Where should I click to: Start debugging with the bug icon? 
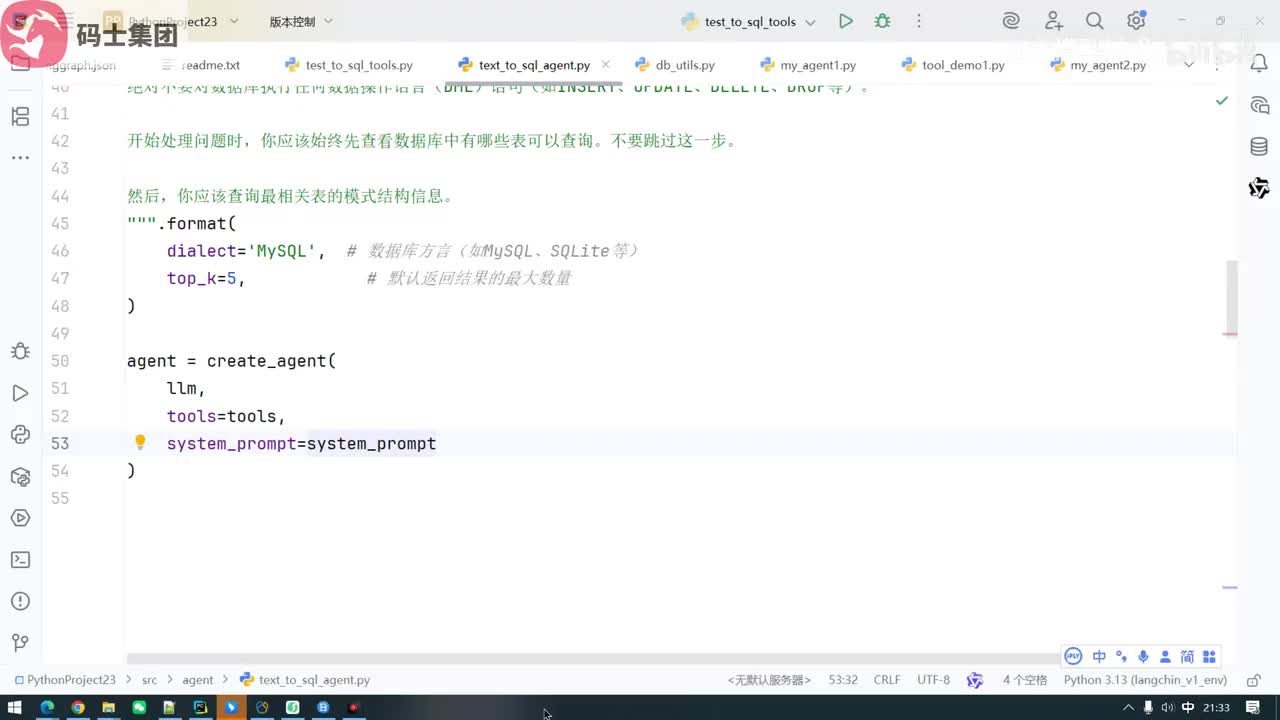pos(882,21)
